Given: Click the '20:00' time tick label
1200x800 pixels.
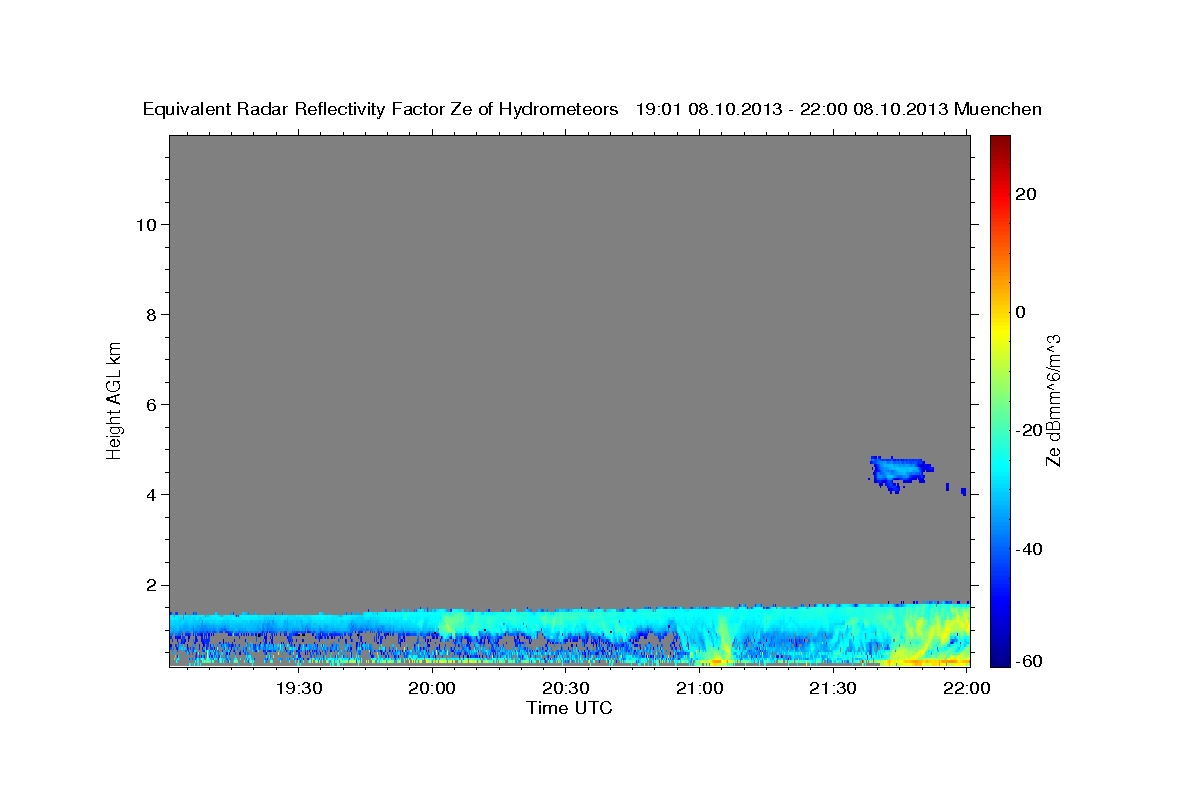Looking at the screenshot, I should click(432, 688).
